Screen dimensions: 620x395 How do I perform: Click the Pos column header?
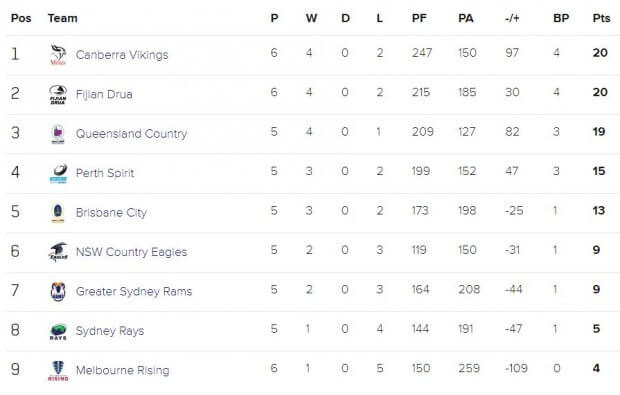pyautogui.click(x=21, y=18)
